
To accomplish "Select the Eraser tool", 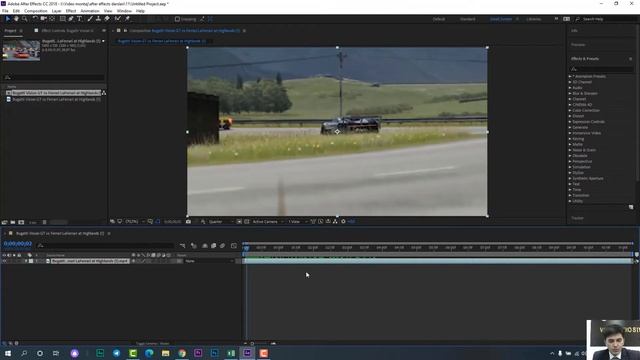I will tap(107, 19).
